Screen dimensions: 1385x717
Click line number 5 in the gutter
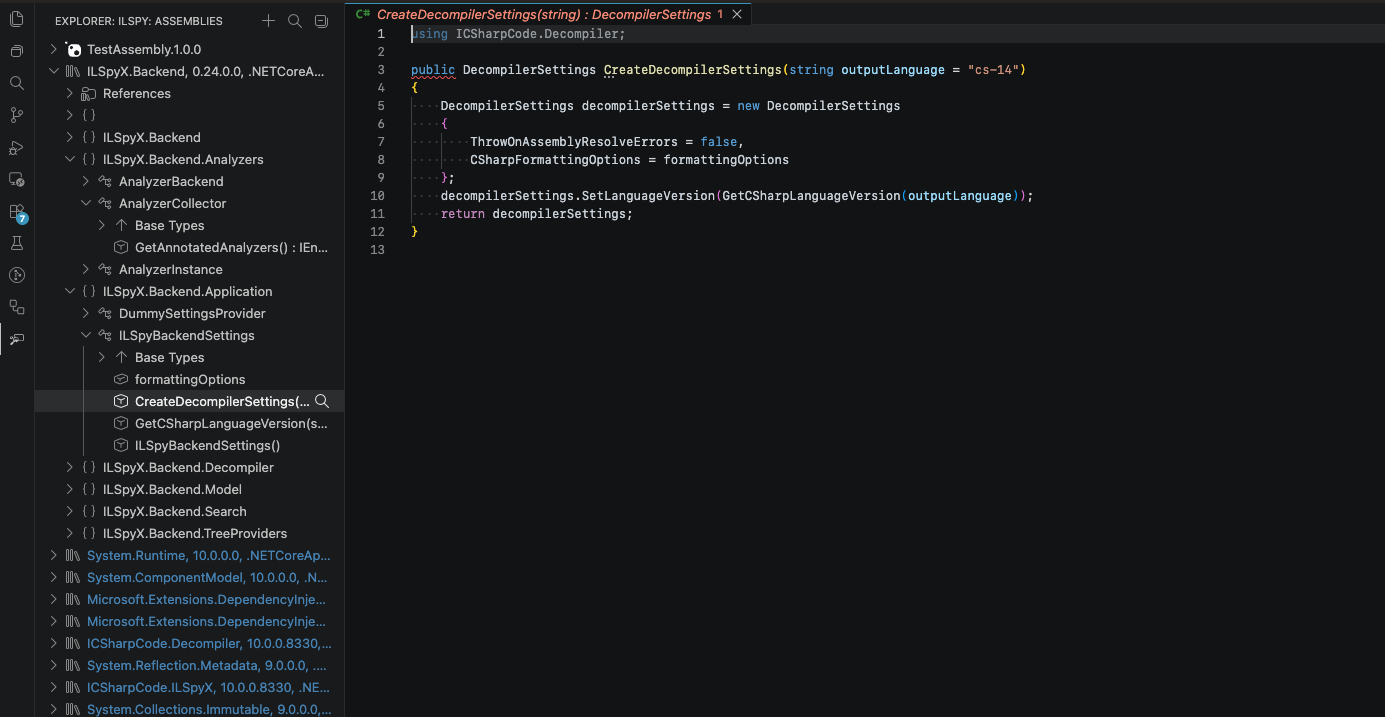(x=380, y=106)
